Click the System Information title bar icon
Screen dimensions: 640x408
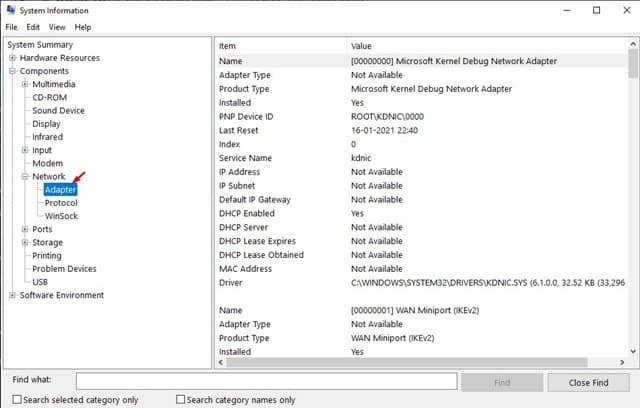[x=11, y=9]
